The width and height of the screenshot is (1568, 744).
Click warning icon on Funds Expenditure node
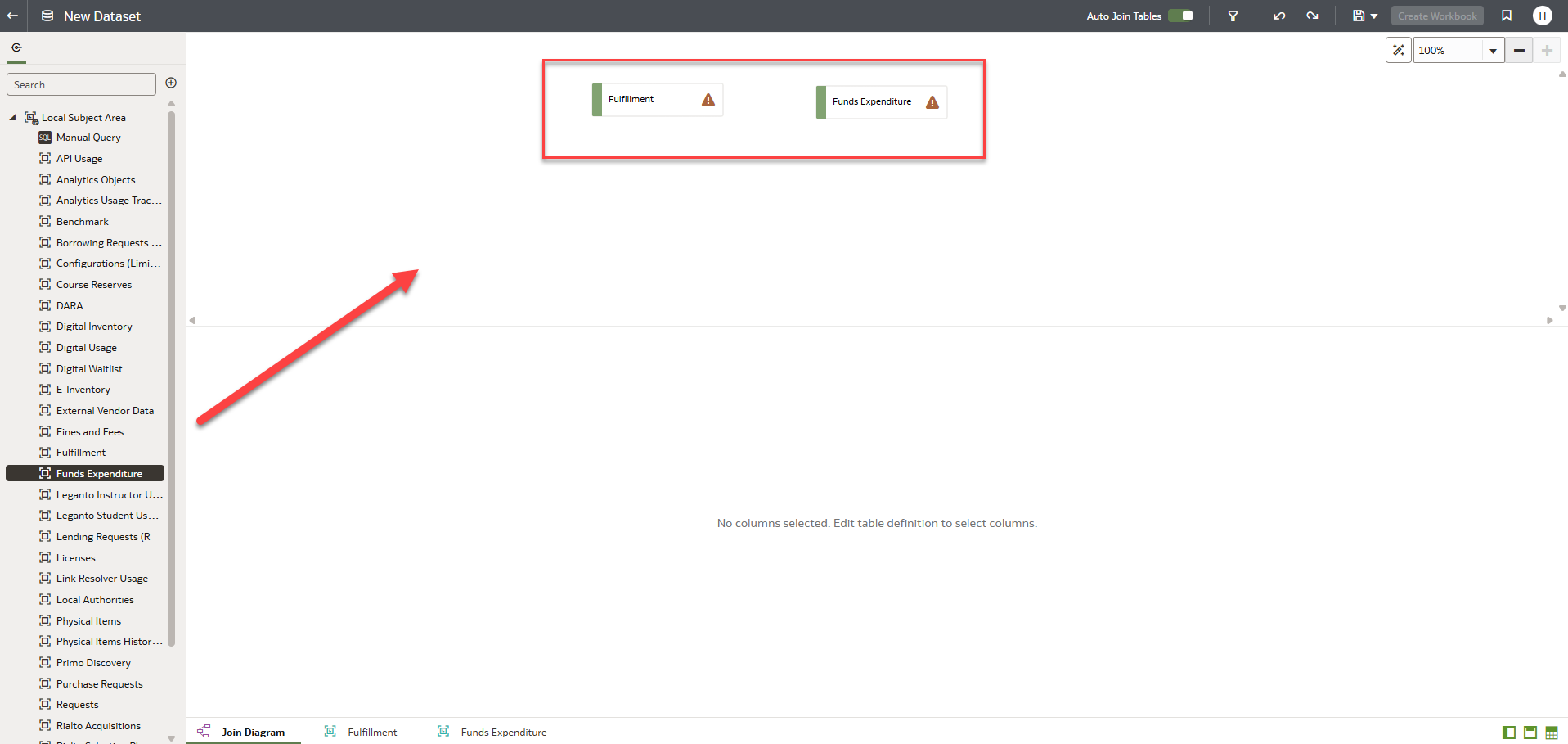pyautogui.click(x=932, y=102)
